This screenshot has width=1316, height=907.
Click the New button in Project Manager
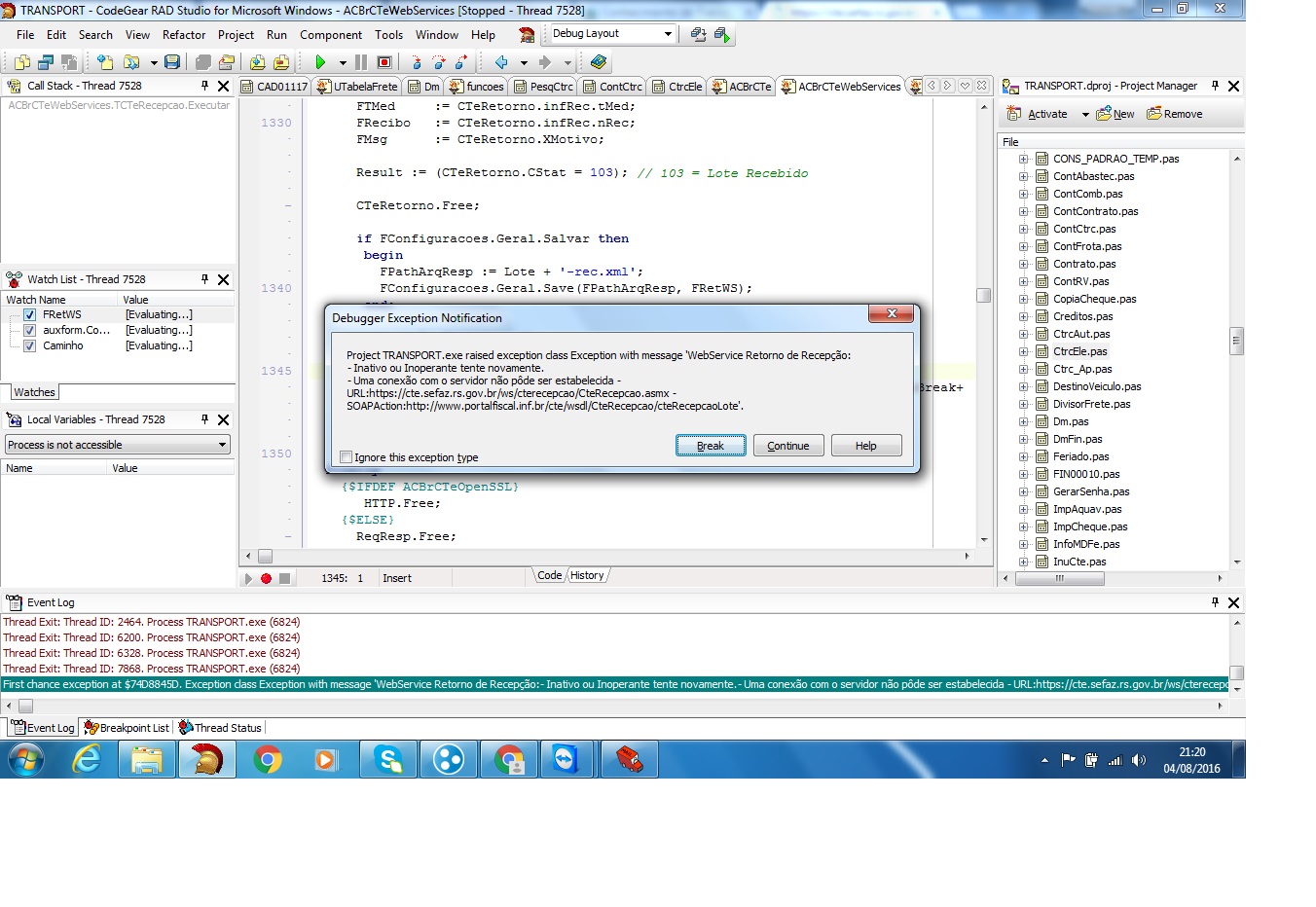[1115, 115]
